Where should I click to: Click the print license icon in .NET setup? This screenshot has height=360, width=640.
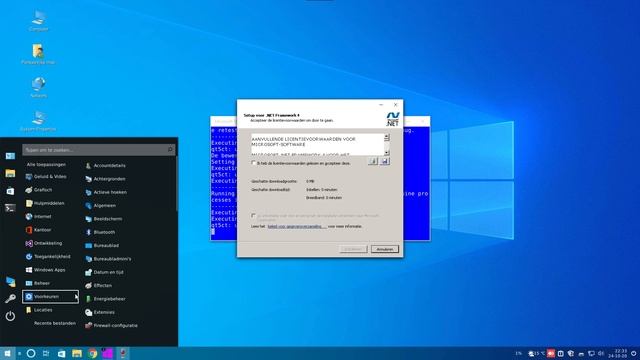click(x=373, y=162)
